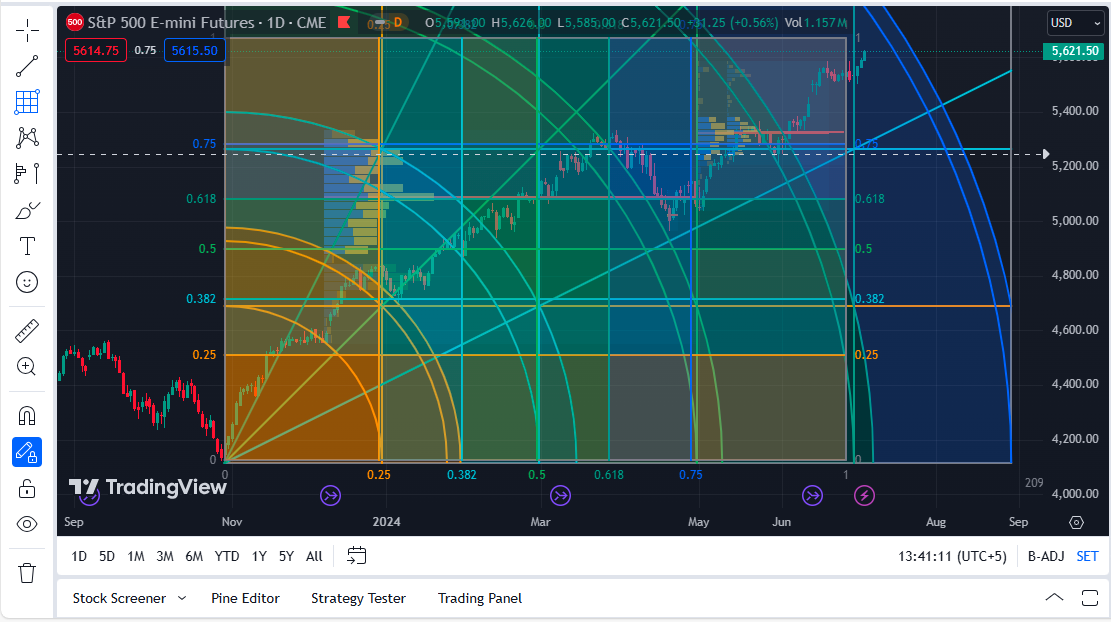The height and width of the screenshot is (622, 1111).
Task: Click the blue buy price 5615.50 button
Action: [x=195, y=50]
